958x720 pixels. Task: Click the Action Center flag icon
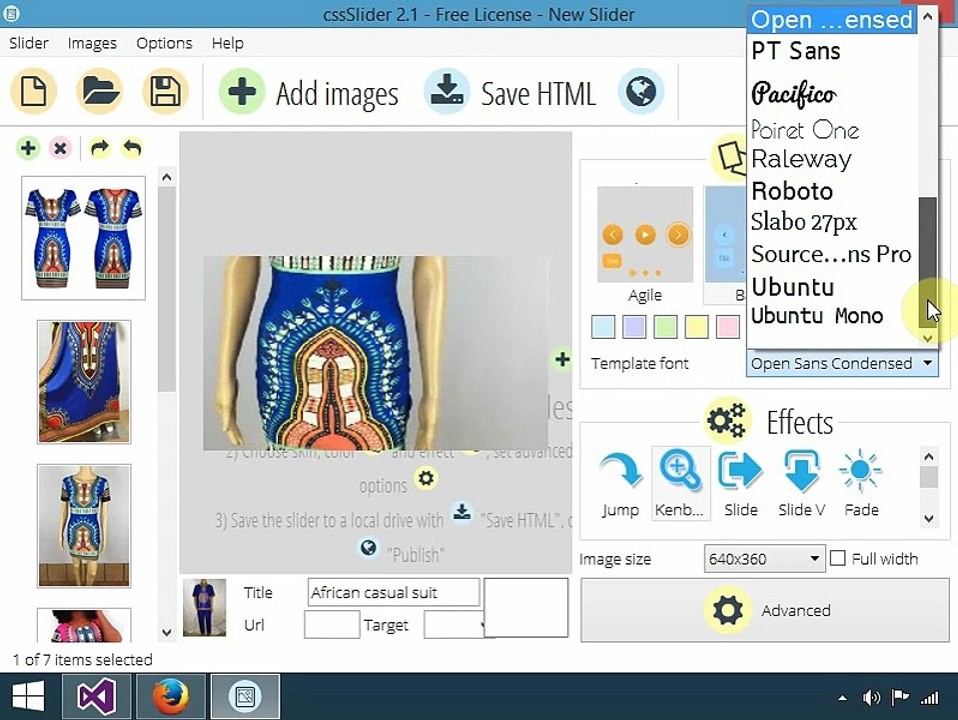899,697
